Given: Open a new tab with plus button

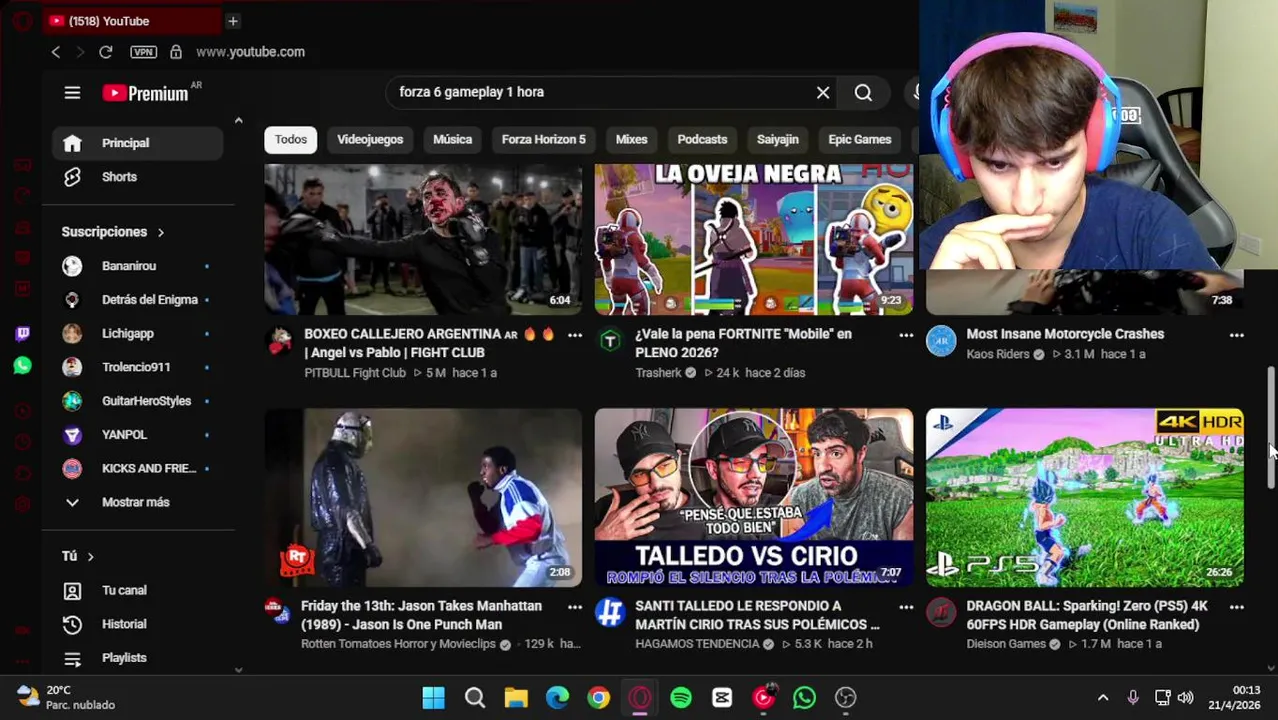Looking at the screenshot, I should [x=232, y=21].
